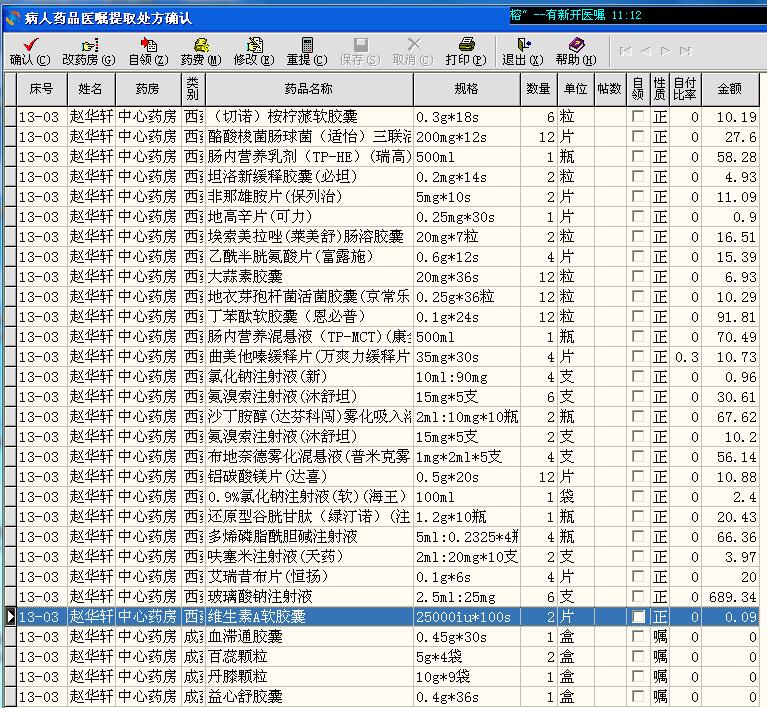Click the 0.3 self-pay ratio cell
This screenshot has width=767, height=708.
(685, 357)
